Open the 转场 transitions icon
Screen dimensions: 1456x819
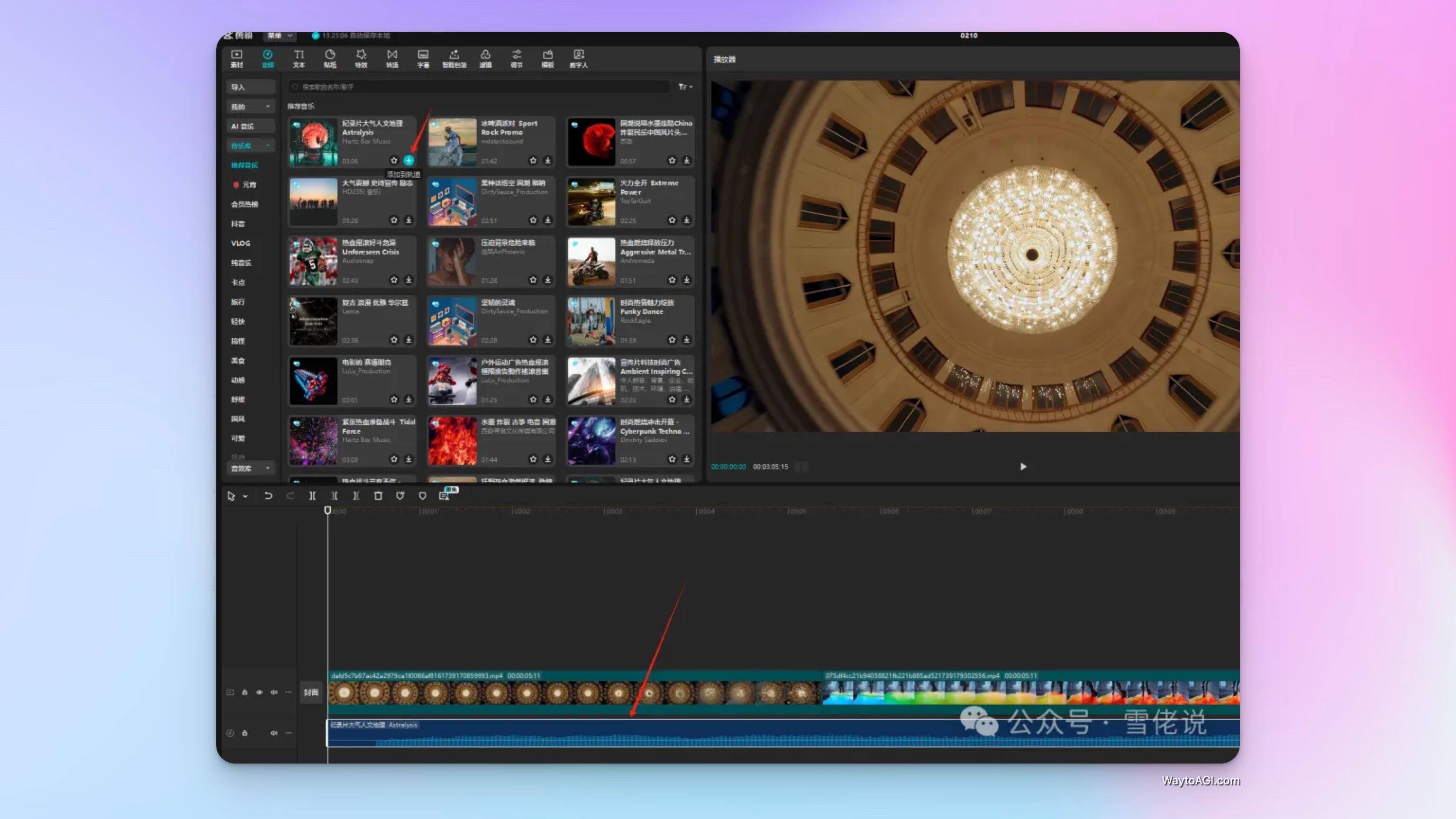[x=391, y=58]
